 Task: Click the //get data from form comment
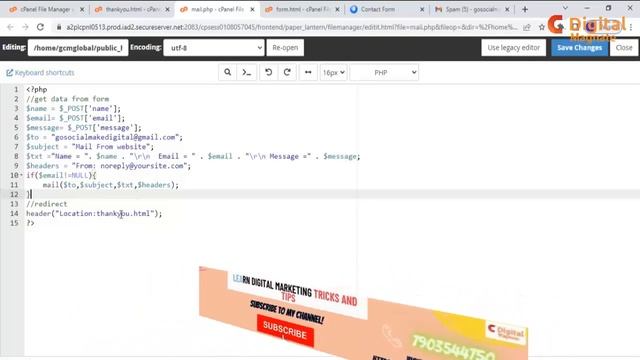[67, 99]
